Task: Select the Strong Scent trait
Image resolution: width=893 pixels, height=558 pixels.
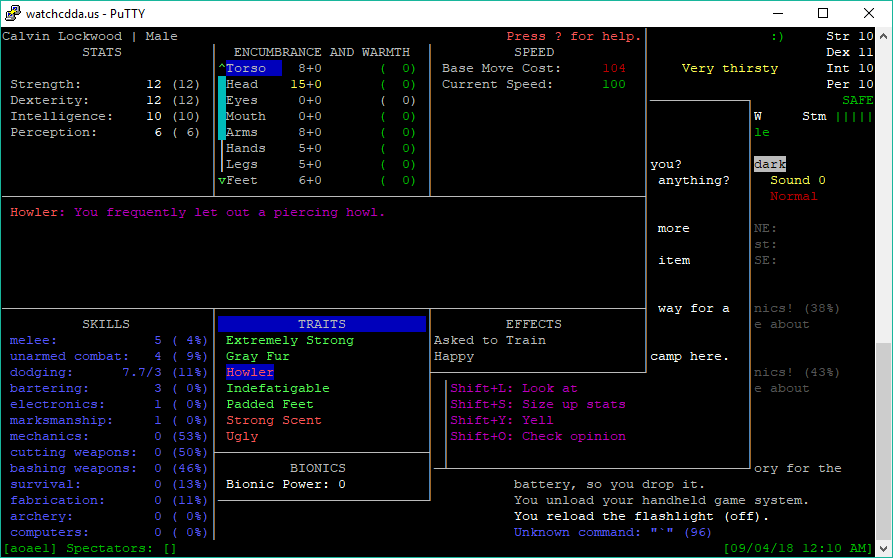Action: coord(274,420)
